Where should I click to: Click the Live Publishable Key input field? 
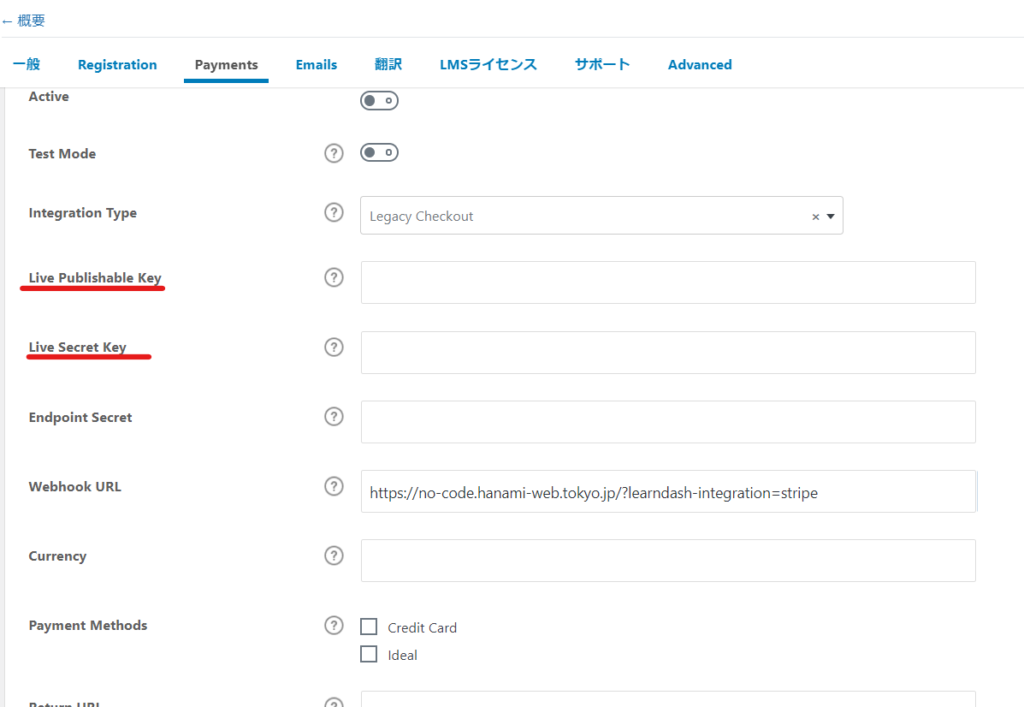click(x=667, y=282)
